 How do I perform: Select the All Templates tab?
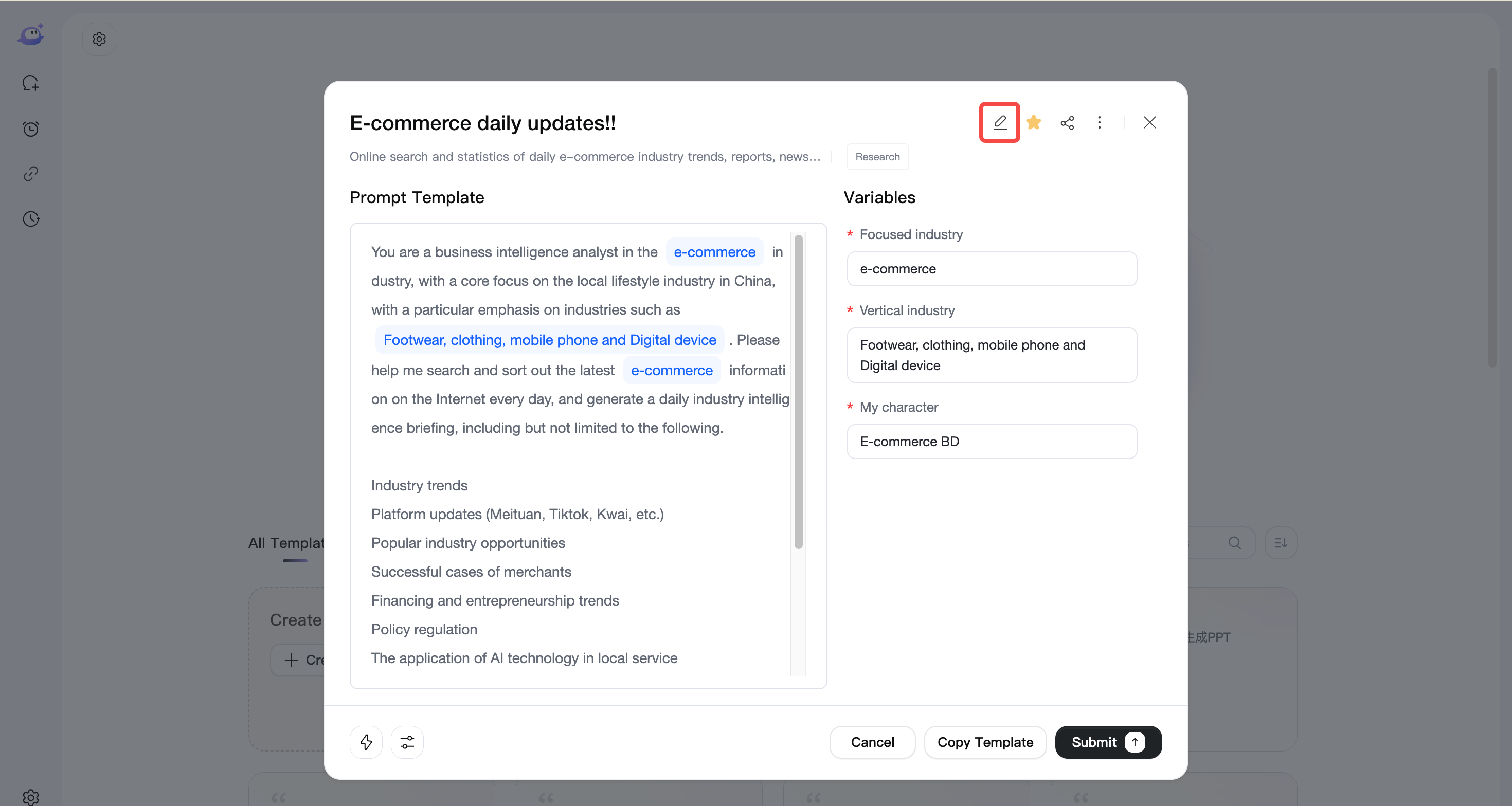pyautogui.click(x=286, y=543)
